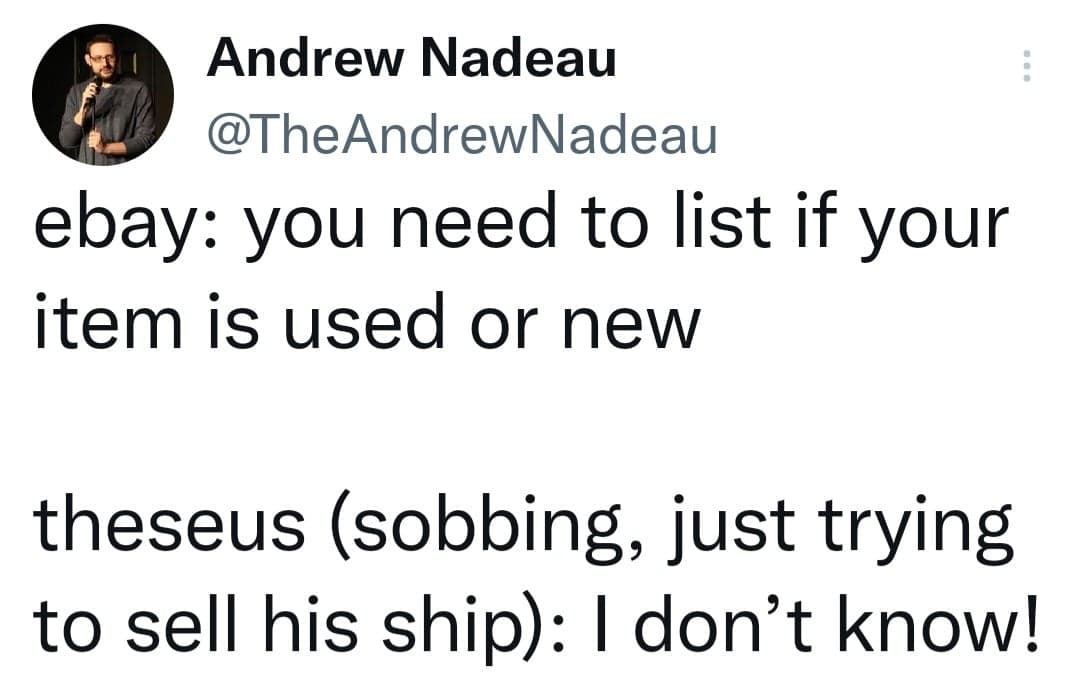Open the Andrew Nadeau display name

click(x=411, y=60)
